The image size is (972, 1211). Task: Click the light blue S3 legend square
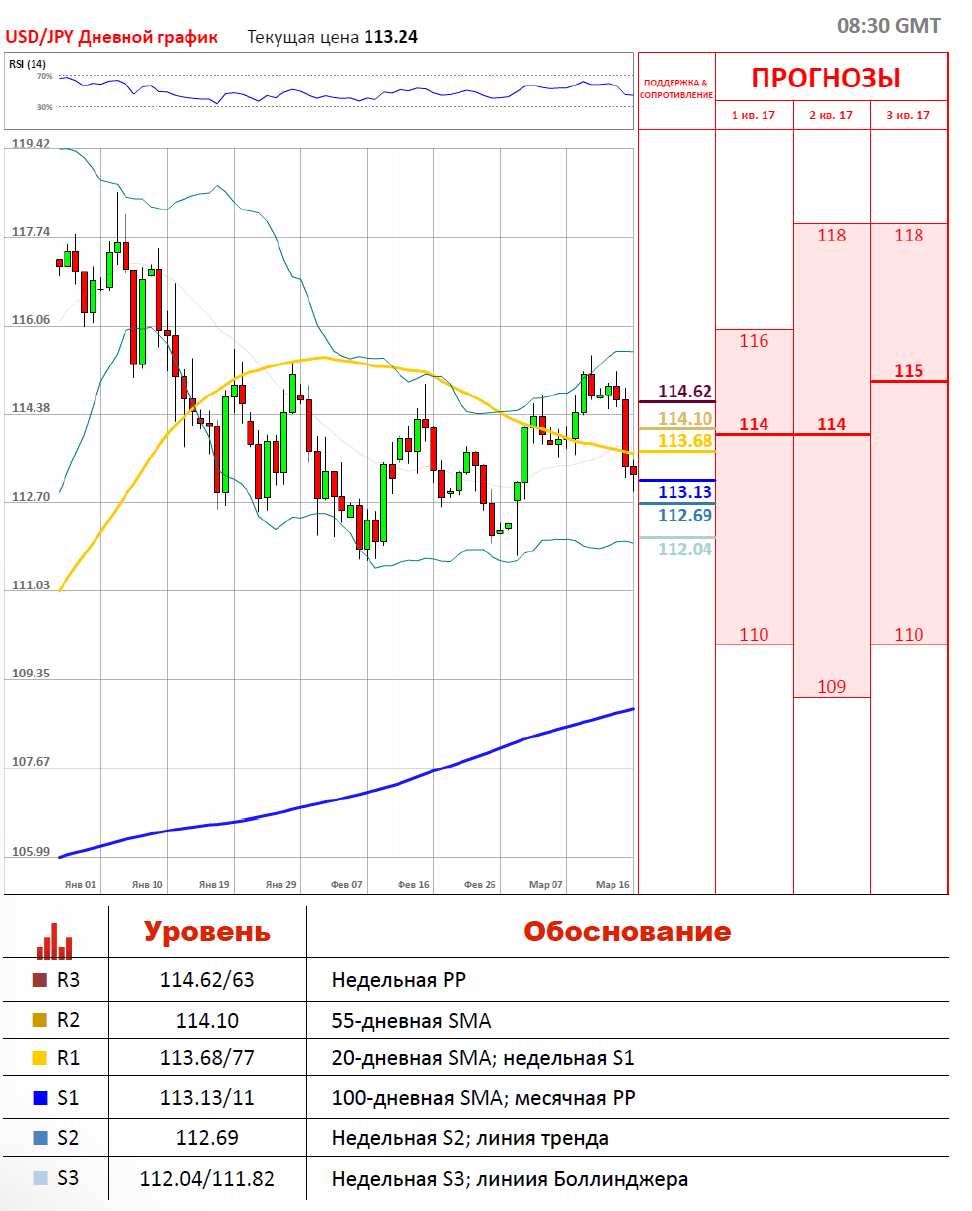pos(40,1179)
